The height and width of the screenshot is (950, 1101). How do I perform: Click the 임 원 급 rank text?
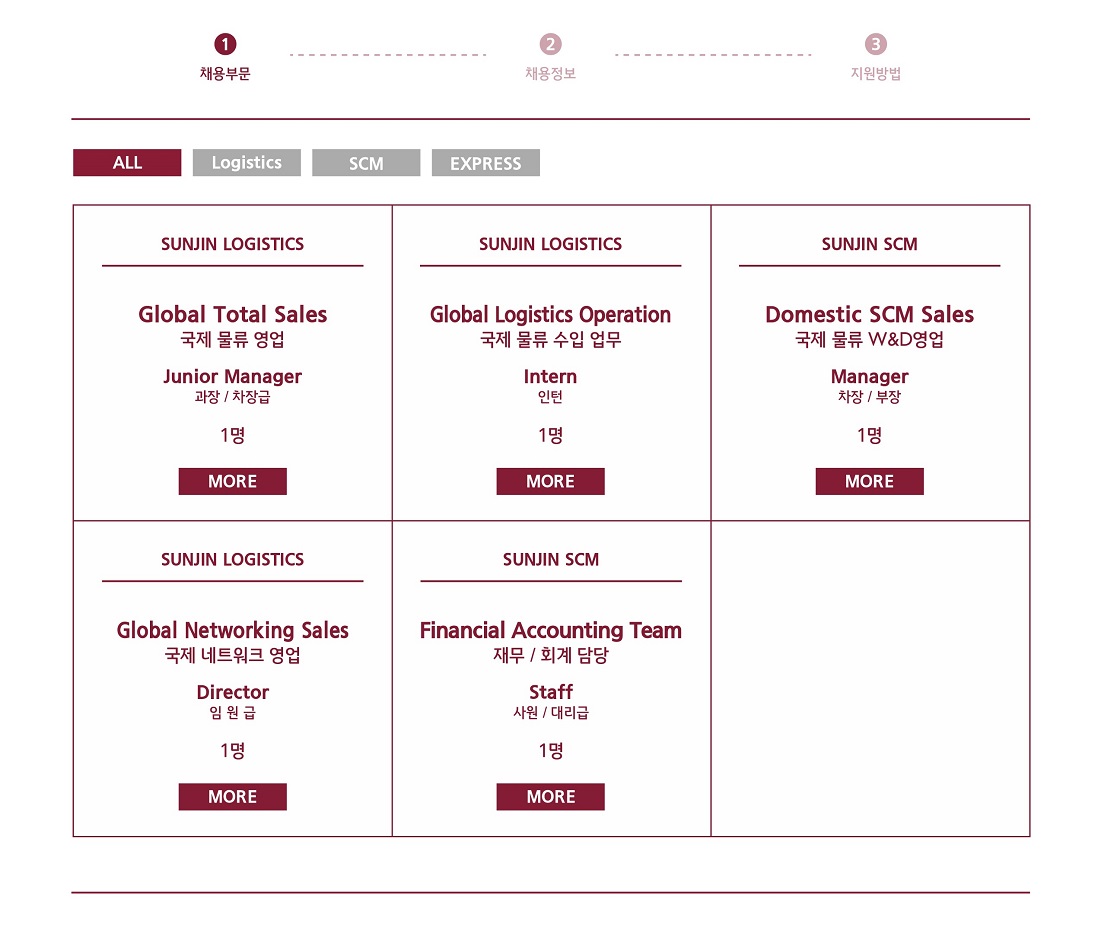pos(232,713)
